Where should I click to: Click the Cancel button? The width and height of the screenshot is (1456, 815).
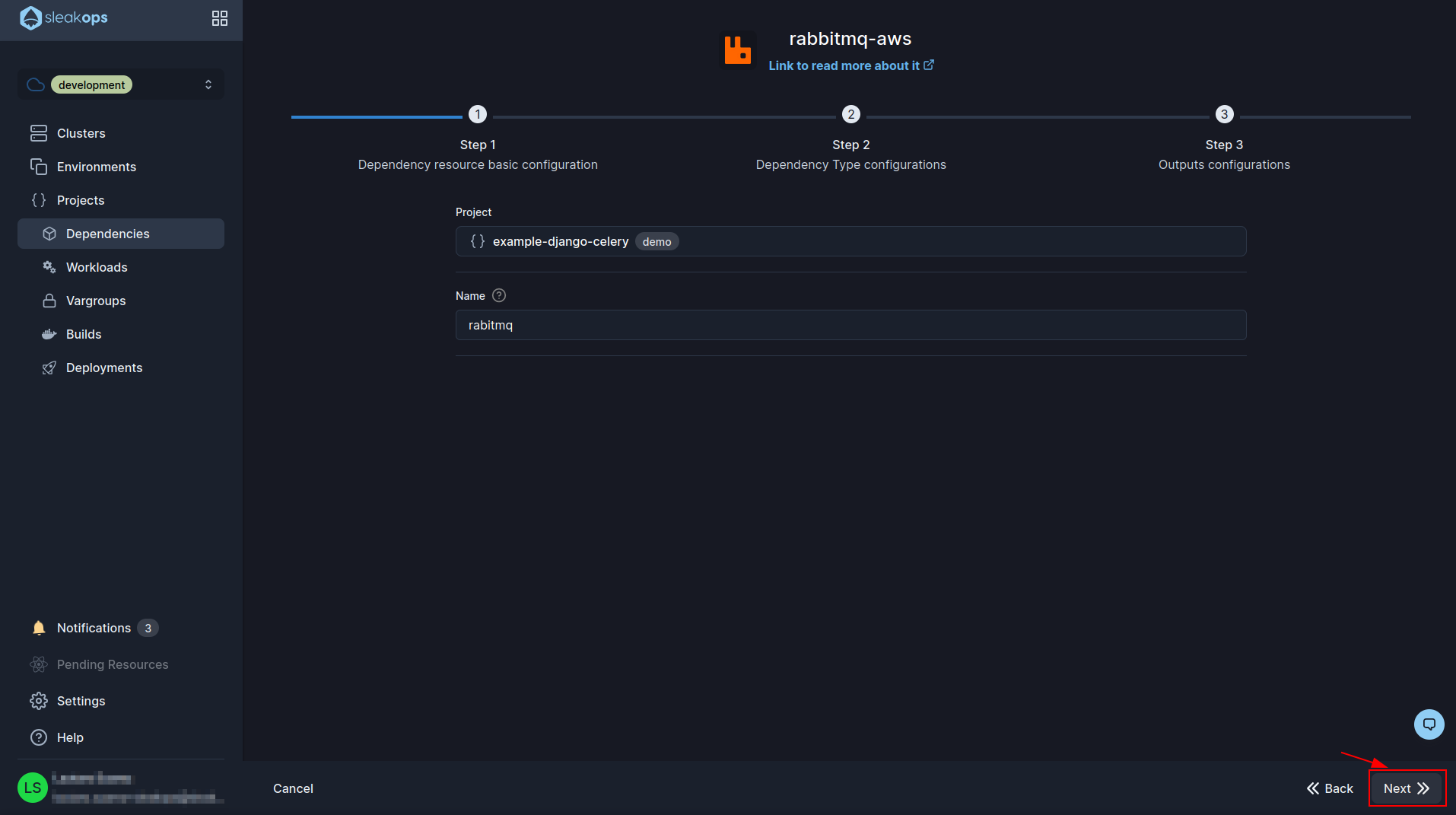[x=293, y=788]
